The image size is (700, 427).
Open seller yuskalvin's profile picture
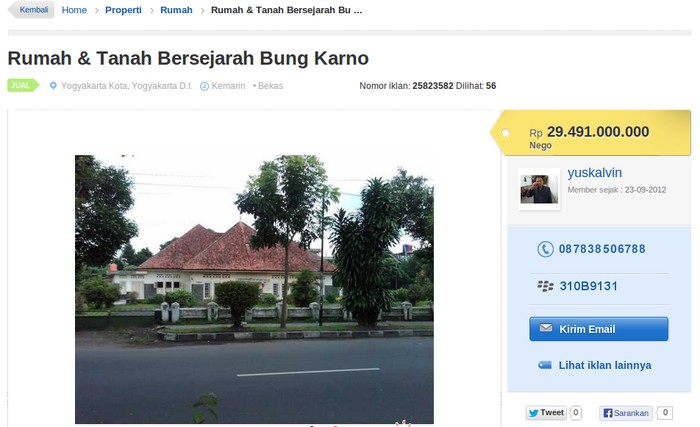point(539,189)
